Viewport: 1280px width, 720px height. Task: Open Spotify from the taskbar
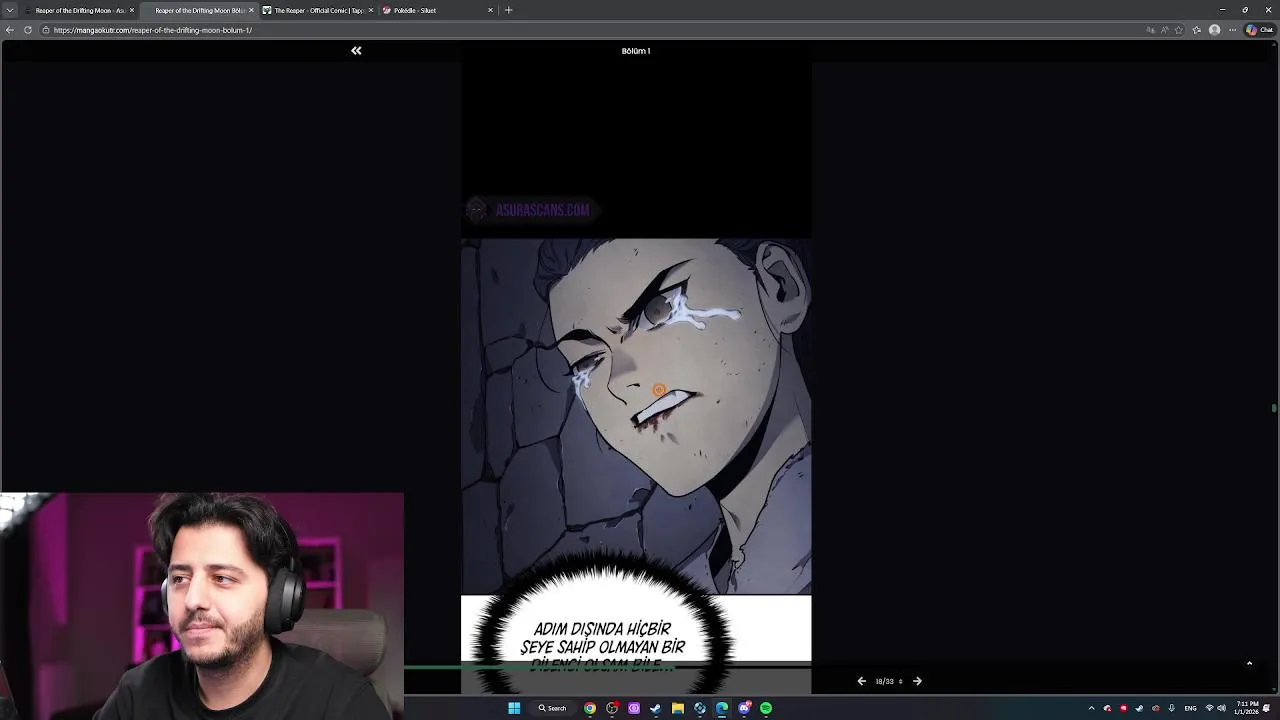(766, 708)
